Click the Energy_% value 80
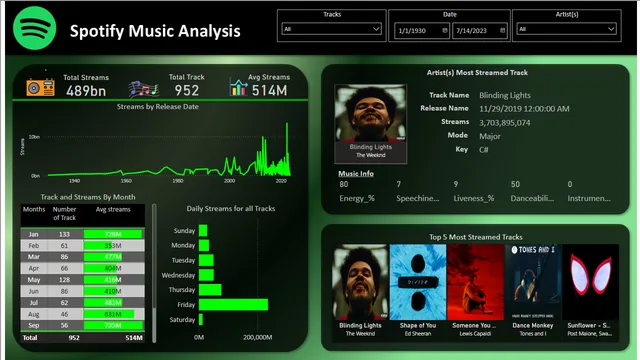Screen dimensions: 640x360 point(344,184)
